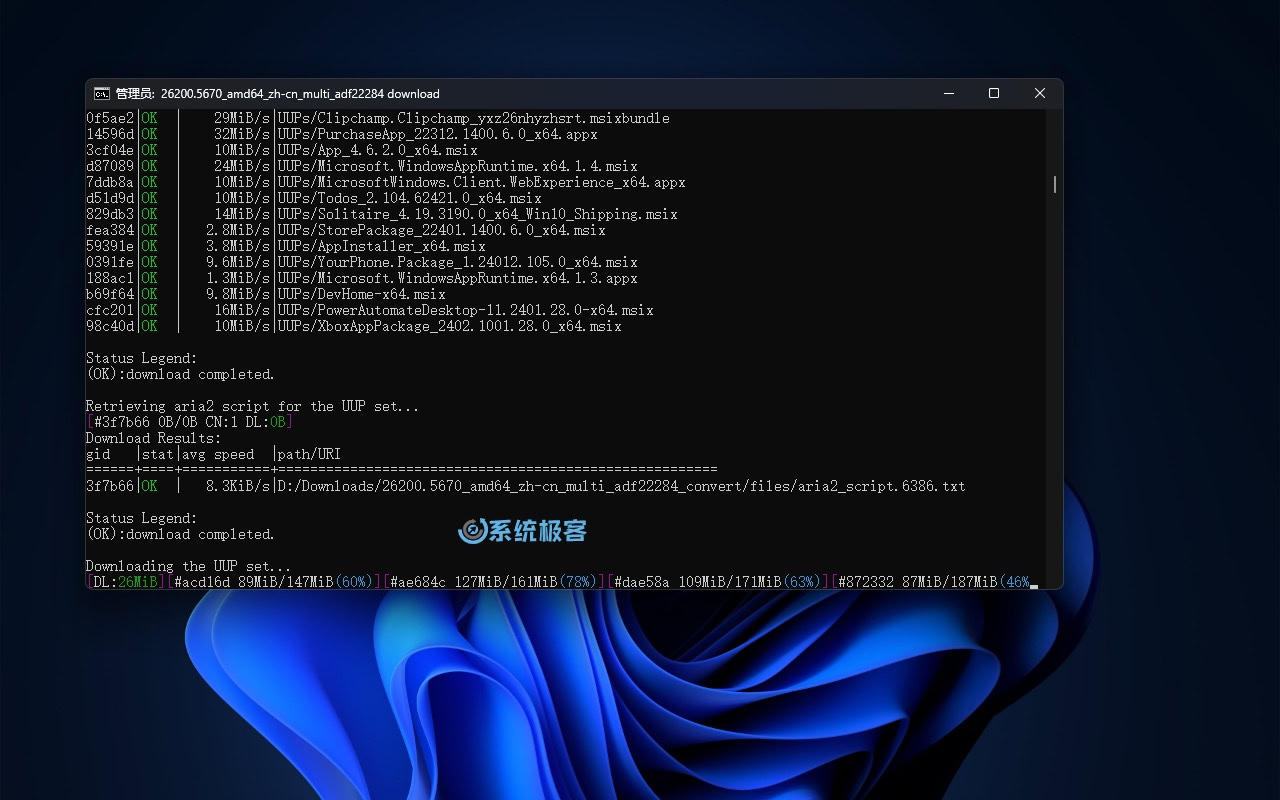The width and height of the screenshot is (1280, 800).
Task: Click the gid "7ddb8a"
Action: (x=110, y=182)
